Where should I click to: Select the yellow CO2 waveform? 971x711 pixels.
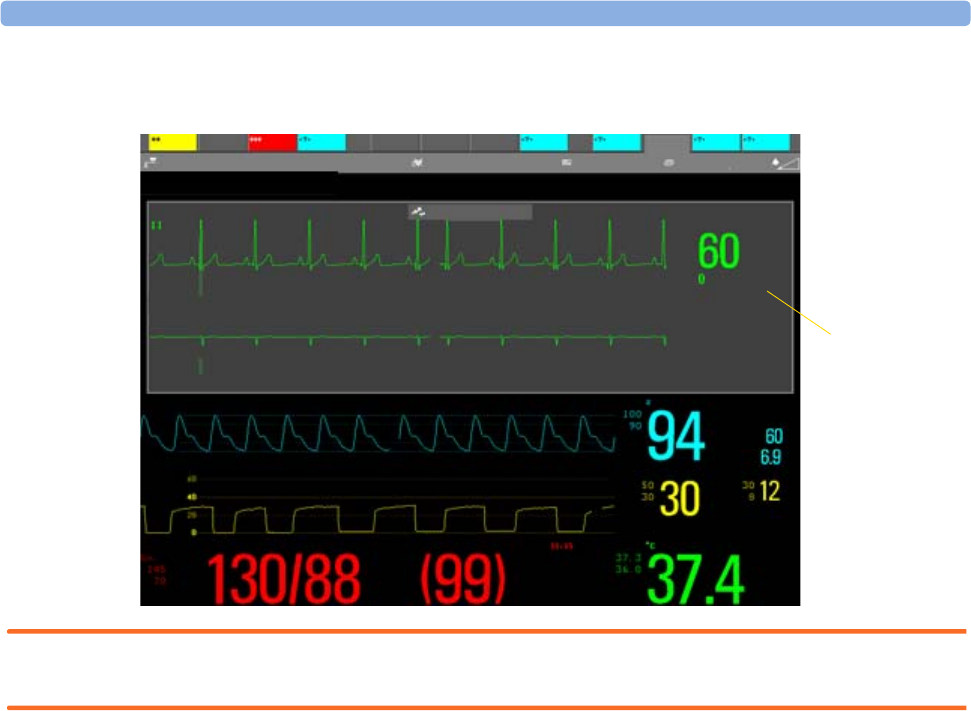[x=378, y=518]
